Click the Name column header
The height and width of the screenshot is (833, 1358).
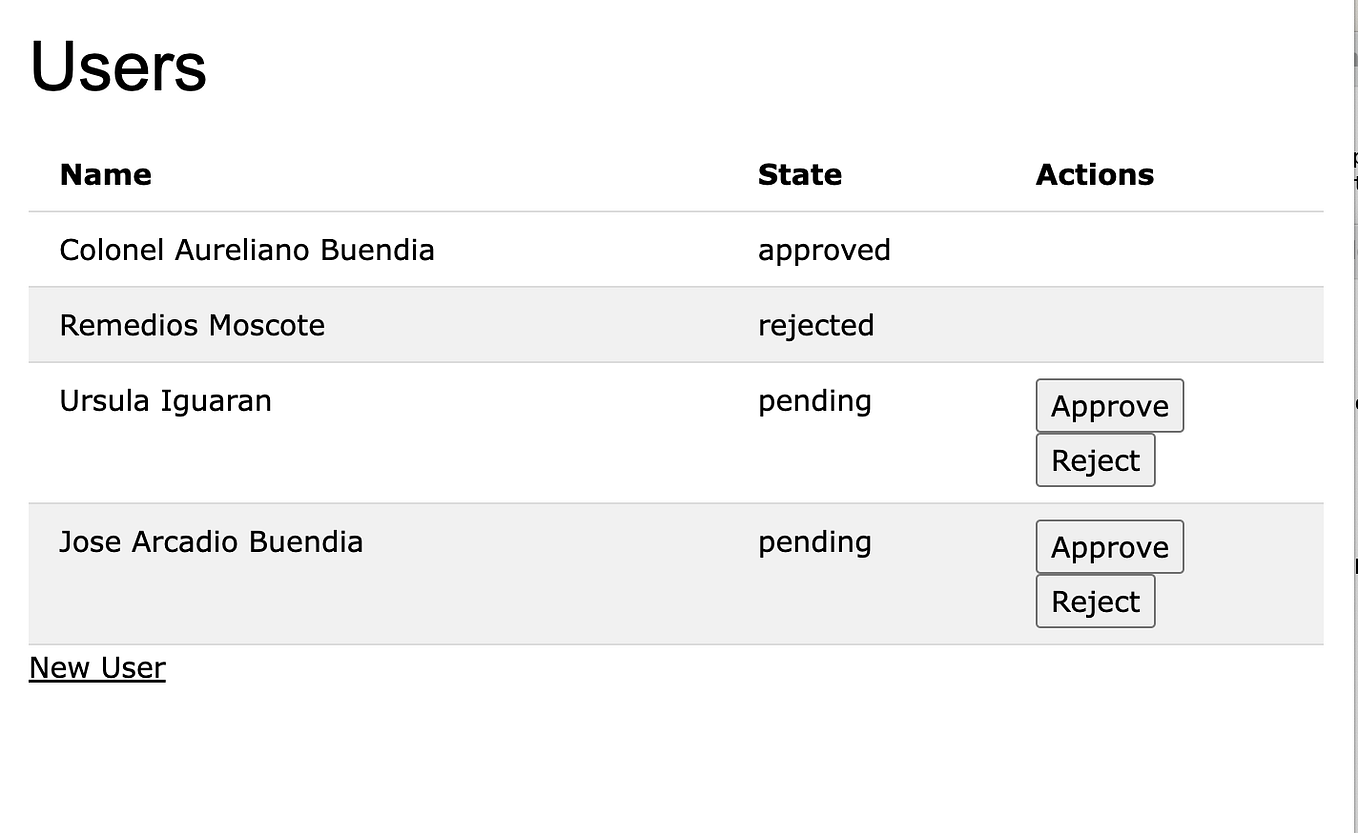click(105, 174)
